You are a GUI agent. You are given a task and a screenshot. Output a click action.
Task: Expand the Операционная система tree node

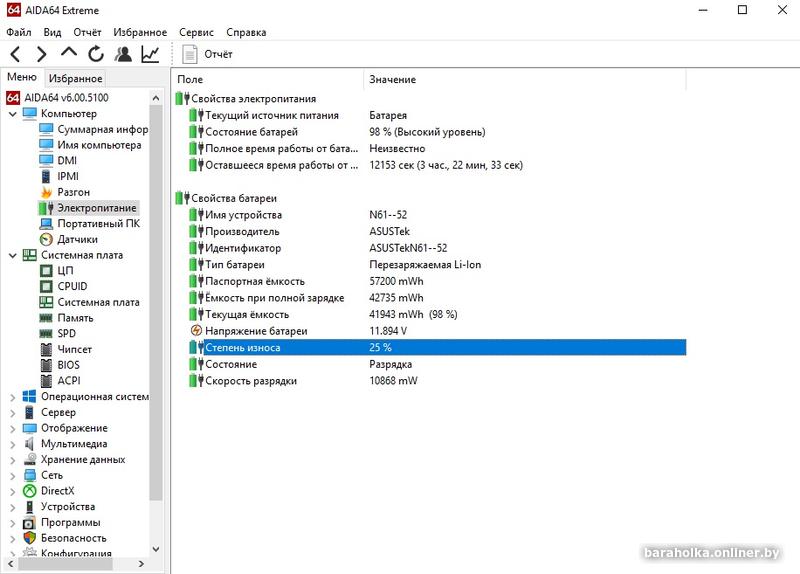pos(13,397)
